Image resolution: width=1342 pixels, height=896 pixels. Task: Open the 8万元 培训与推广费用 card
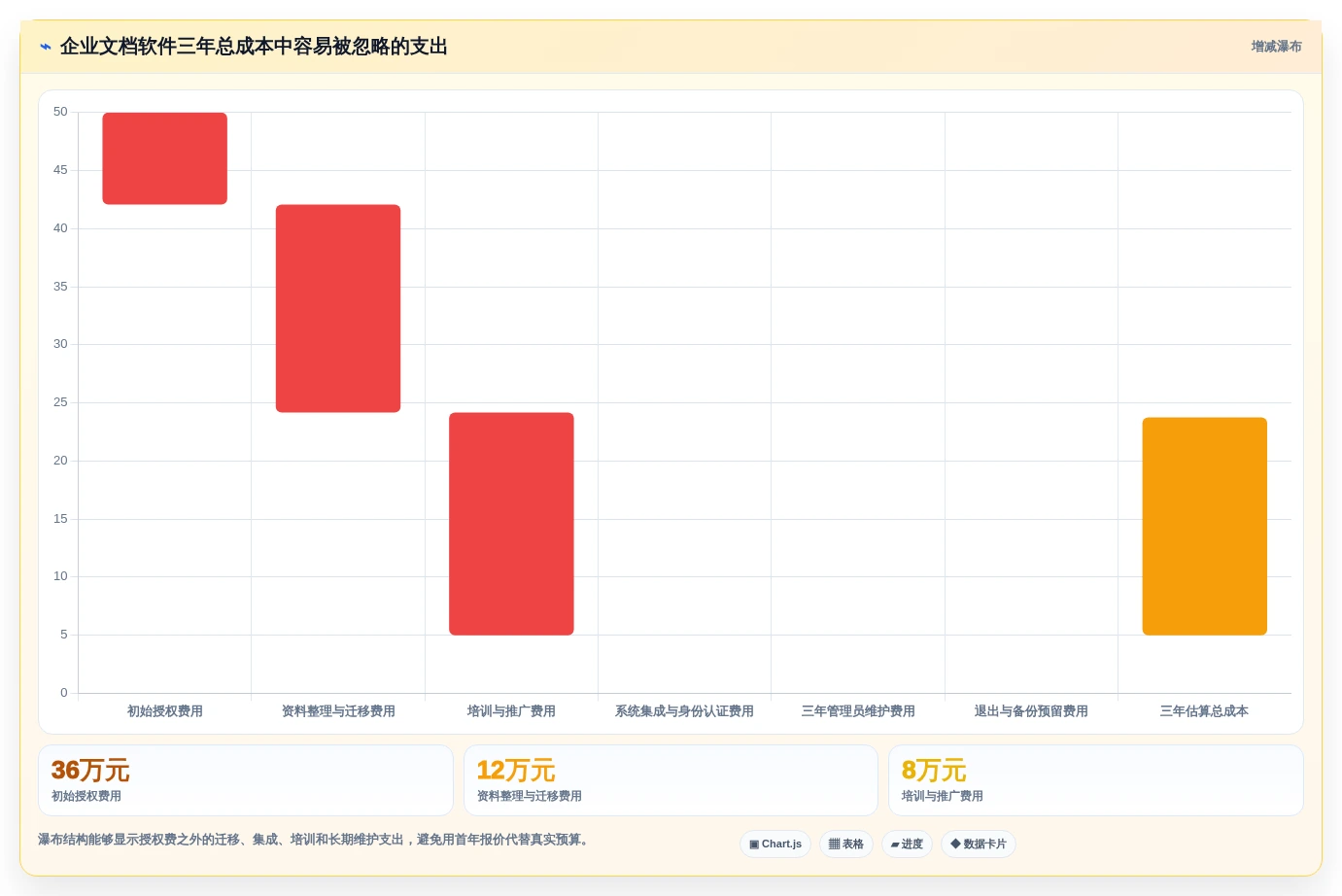[1096, 780]
